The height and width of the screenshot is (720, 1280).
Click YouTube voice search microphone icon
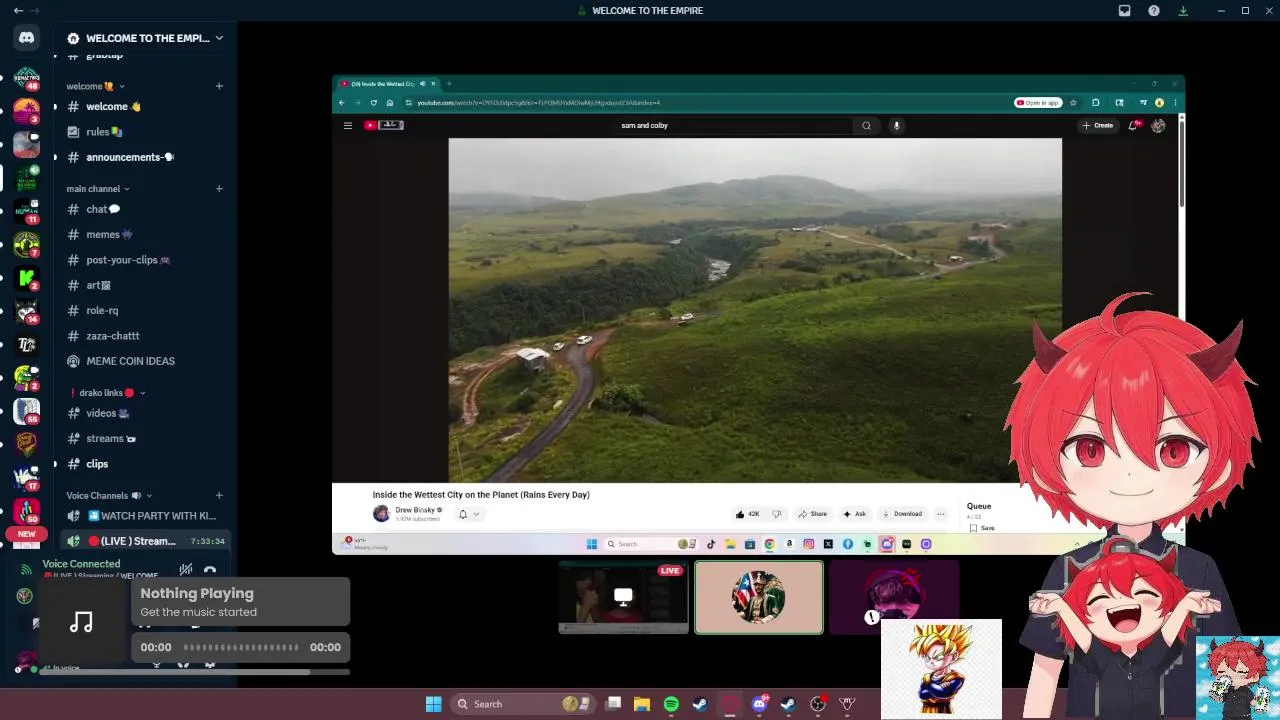click(x=896, y=125)
